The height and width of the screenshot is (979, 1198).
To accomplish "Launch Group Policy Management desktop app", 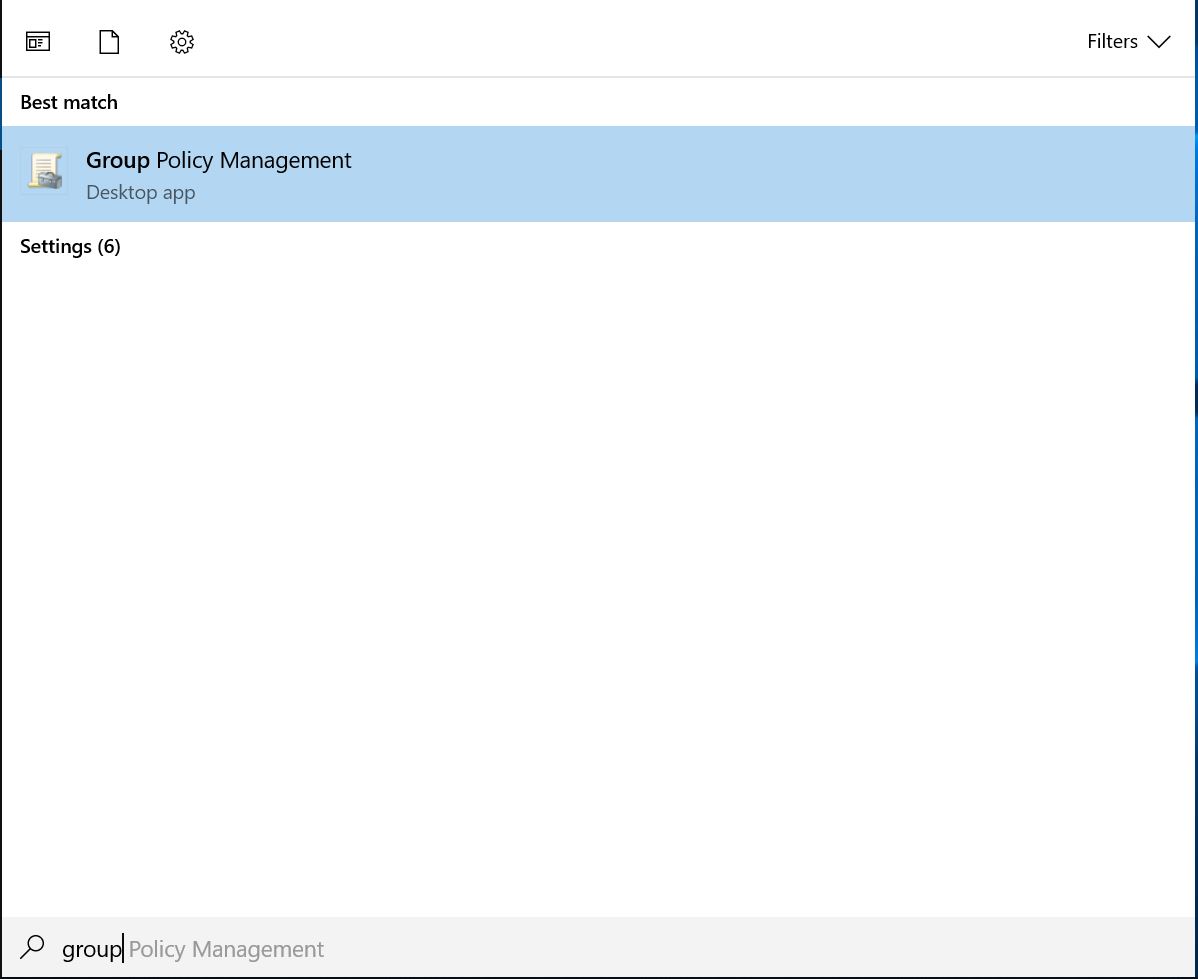I will pyautogui.click(x=218, y=160).
